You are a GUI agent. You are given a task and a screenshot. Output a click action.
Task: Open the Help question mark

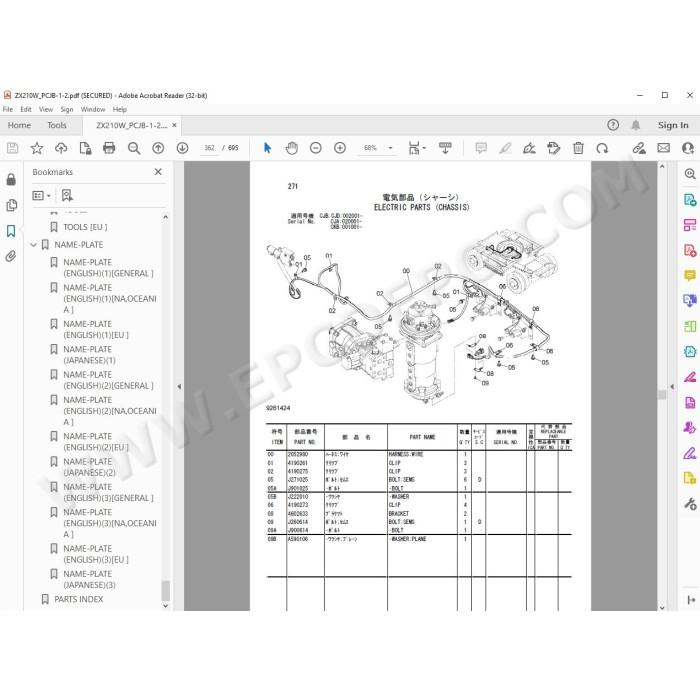point(613,125)
